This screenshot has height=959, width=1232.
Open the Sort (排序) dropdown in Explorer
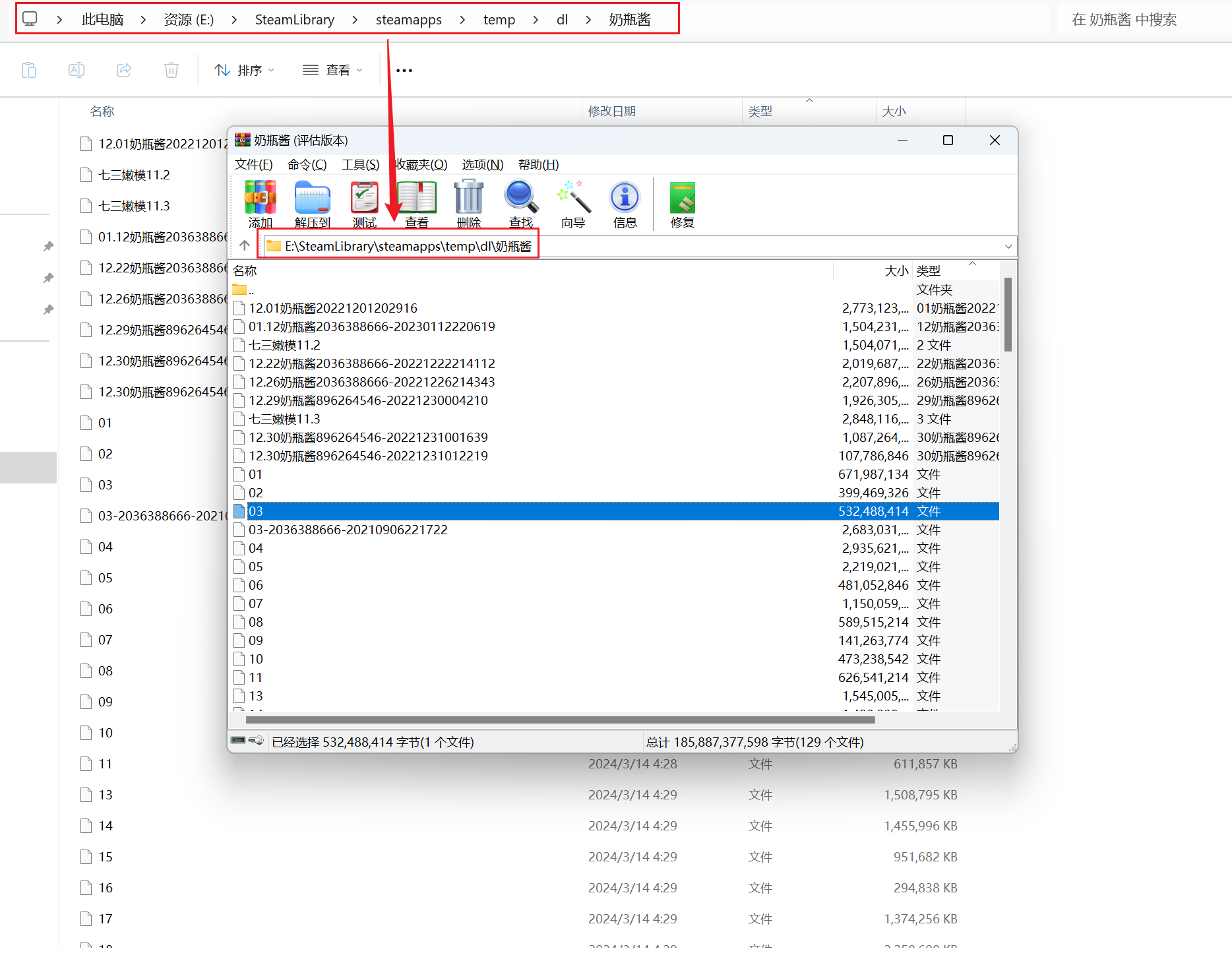pyautogui.click(x=244, y=70)
